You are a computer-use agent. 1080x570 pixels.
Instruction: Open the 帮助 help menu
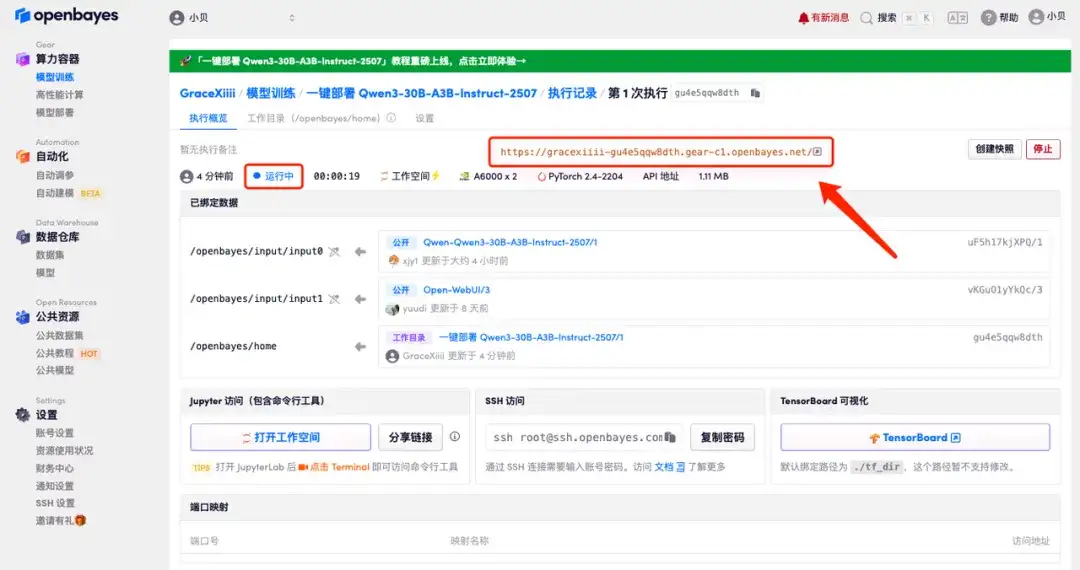pos(999,18)
